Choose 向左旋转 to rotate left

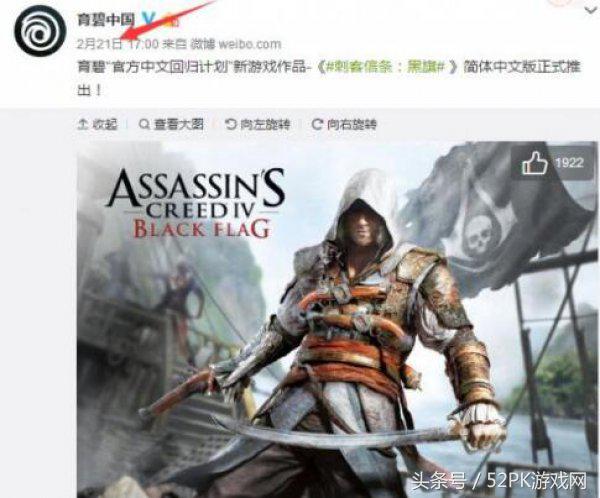265,124
